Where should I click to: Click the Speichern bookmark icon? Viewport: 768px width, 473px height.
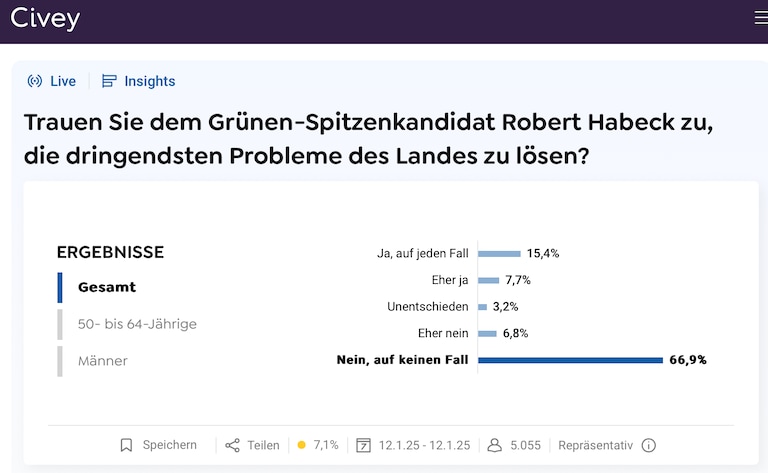coord(126,445)
